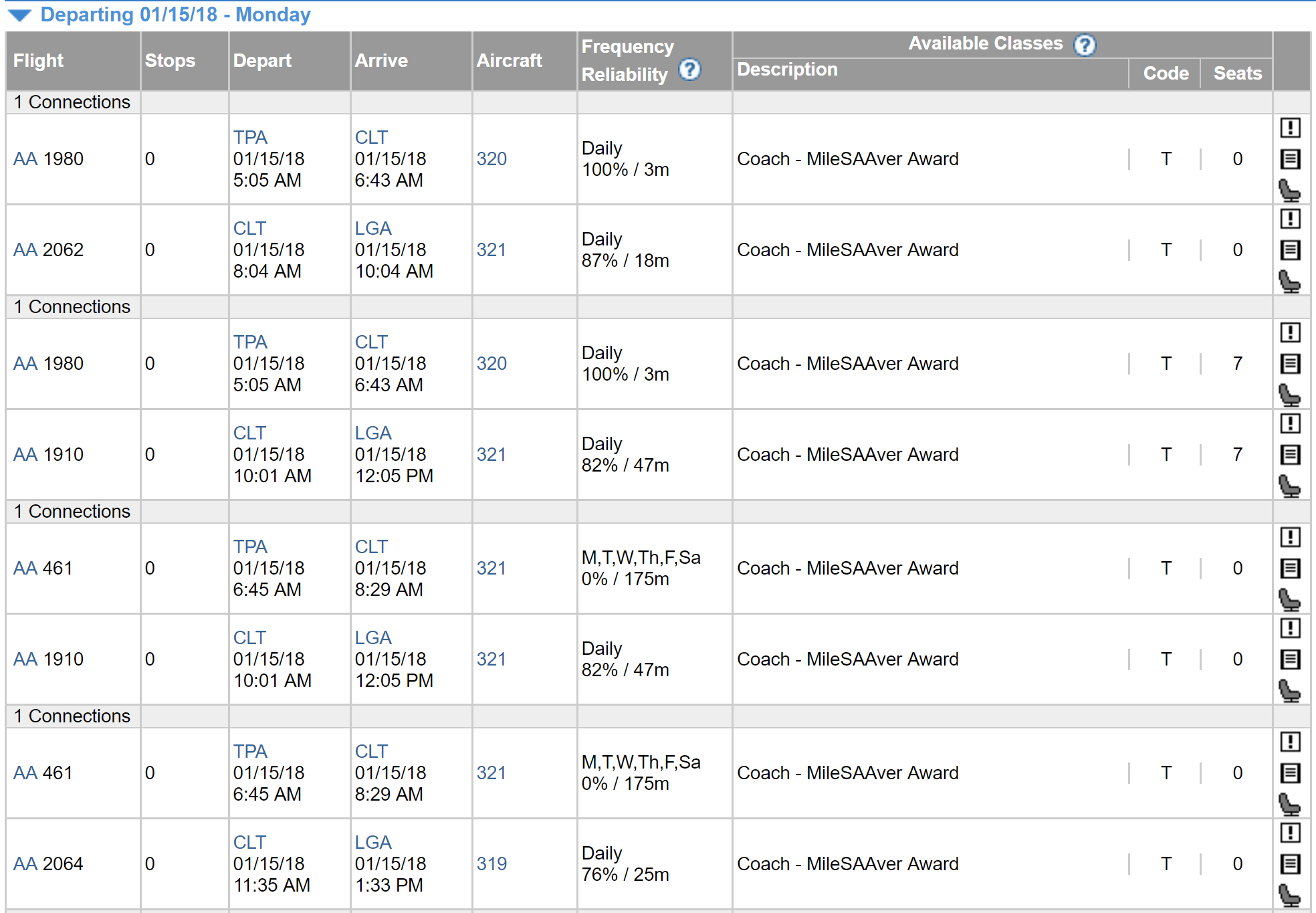The height and width of the screenshot is (913, 1316).
Task: Open details list icon for AA 2062
Action: 1290,250
